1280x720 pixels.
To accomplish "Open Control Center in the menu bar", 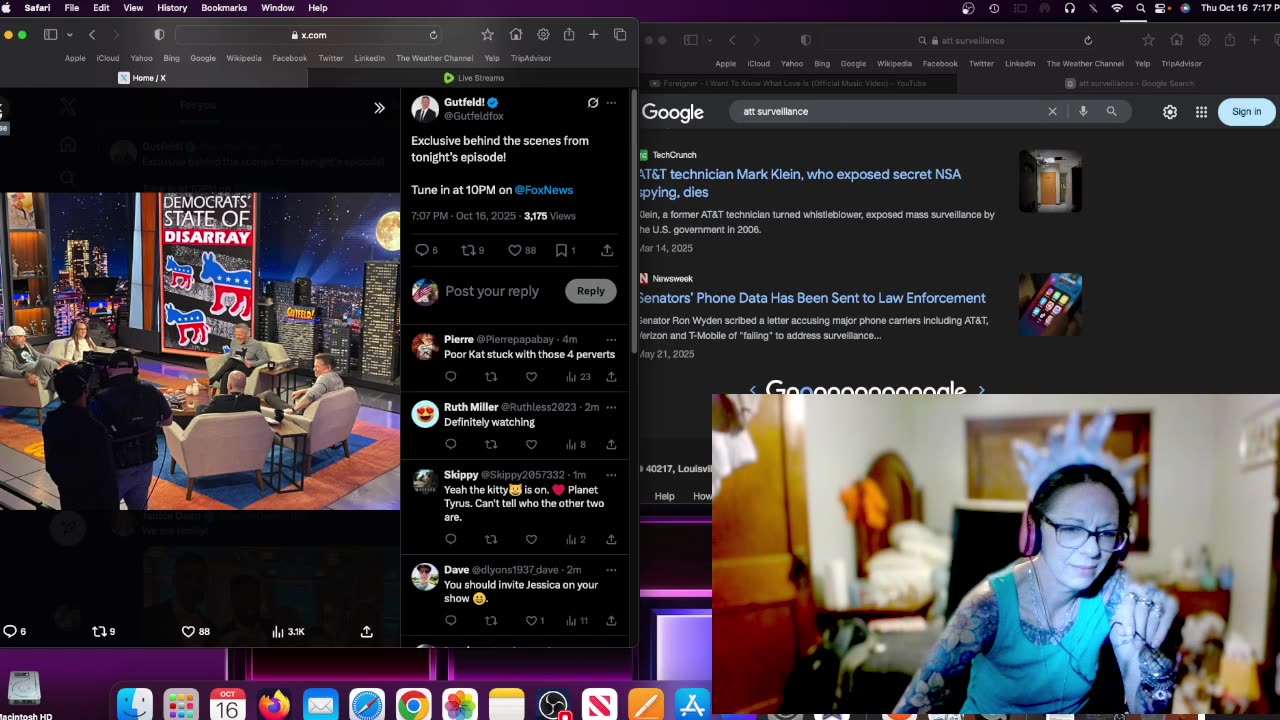I will [x=1162, y=8].
